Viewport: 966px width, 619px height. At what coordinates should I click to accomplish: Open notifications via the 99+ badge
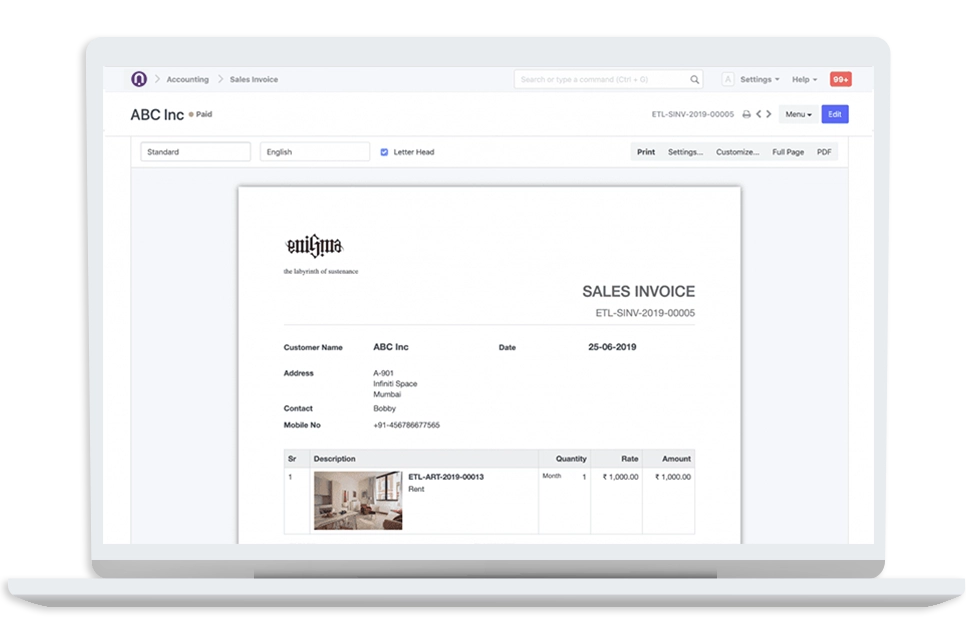coord(841,79)
